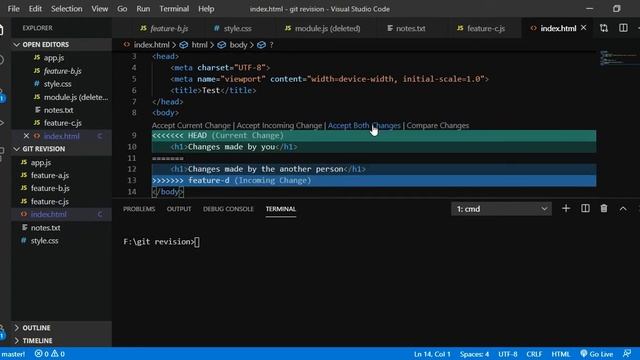Switch to the Debug Console tab
Screen dimensions: 640x360
click(228, 209)
